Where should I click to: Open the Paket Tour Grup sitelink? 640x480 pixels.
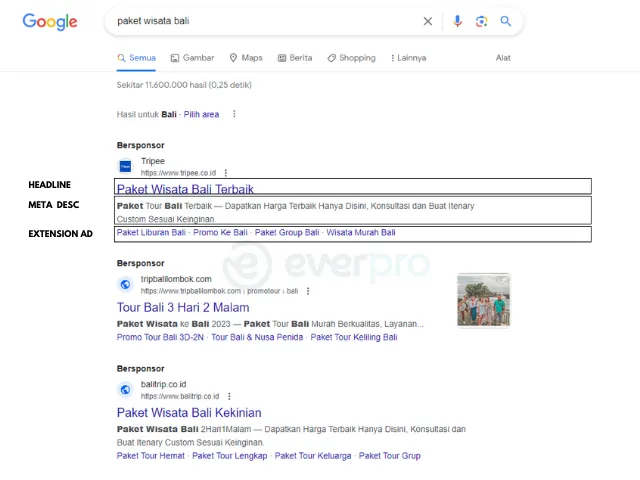coord(390,456)
